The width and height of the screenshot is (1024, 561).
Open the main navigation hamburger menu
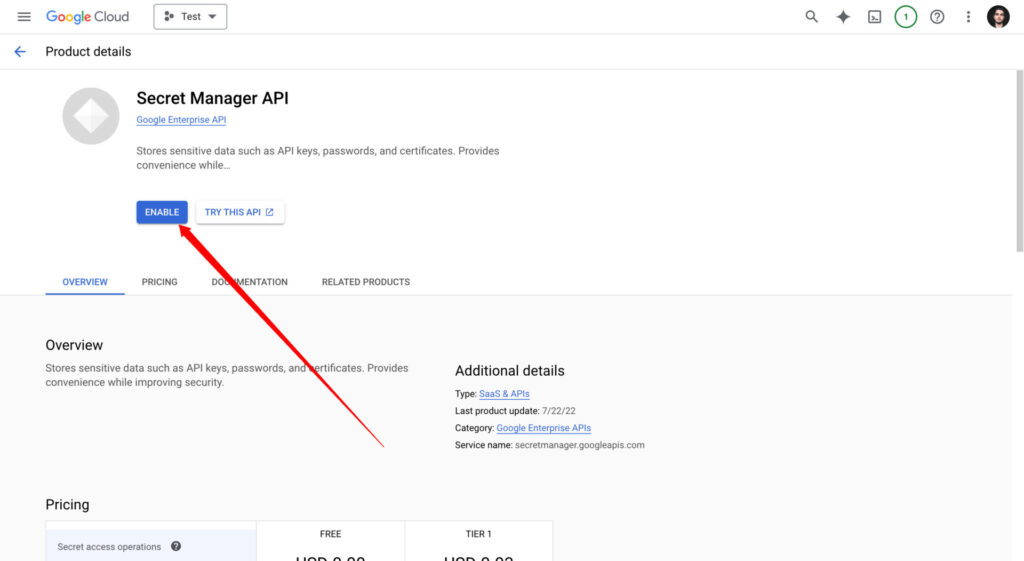(x=24, y=17)
